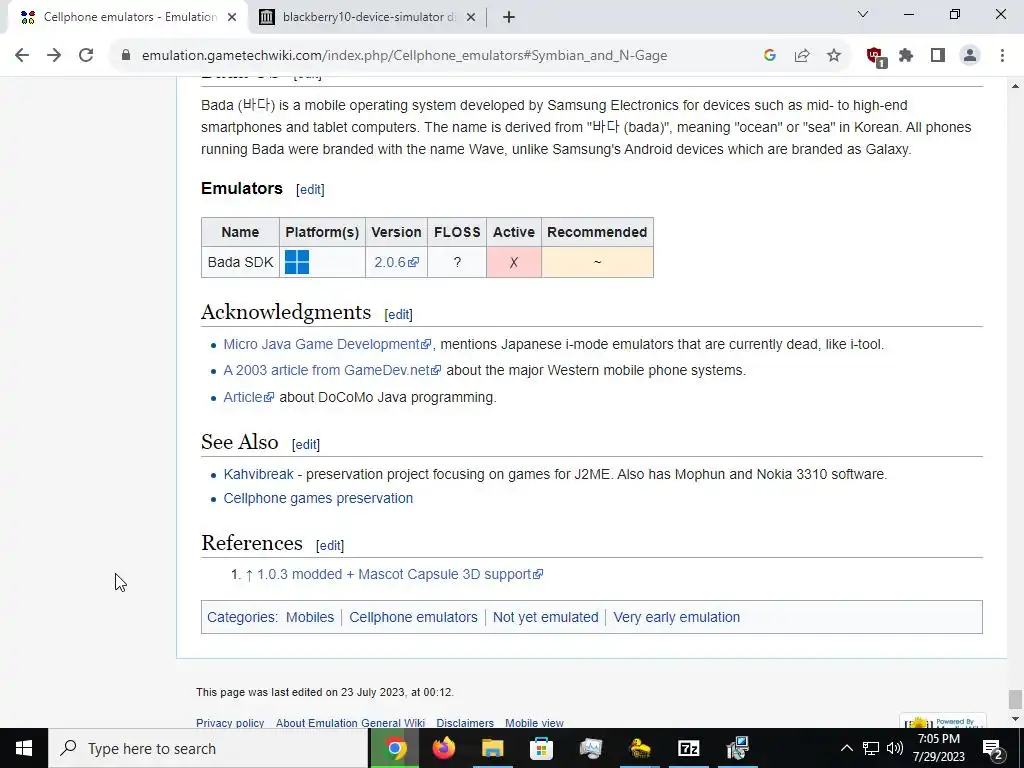
Task: Open Privacy policy footer link
Action: click(230, 723)
